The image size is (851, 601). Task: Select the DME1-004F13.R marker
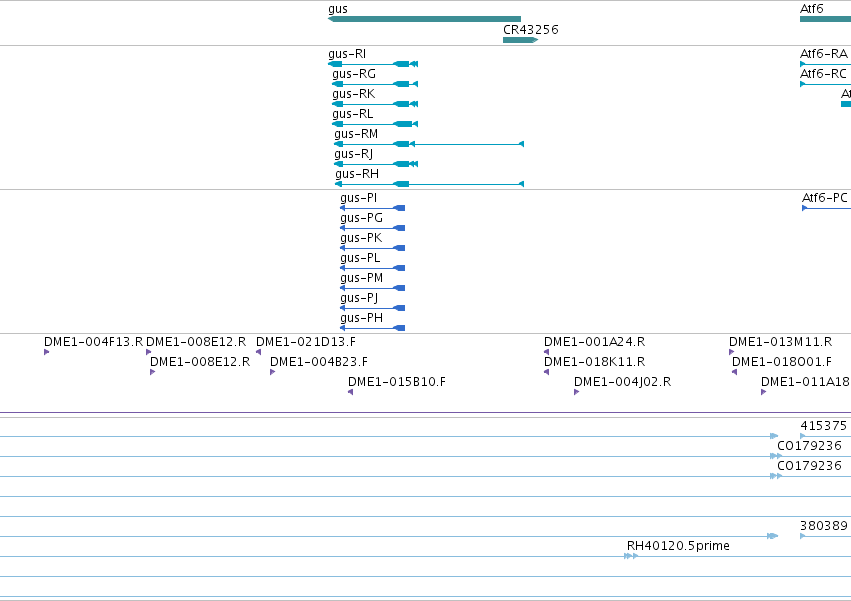tap(47, 352)
